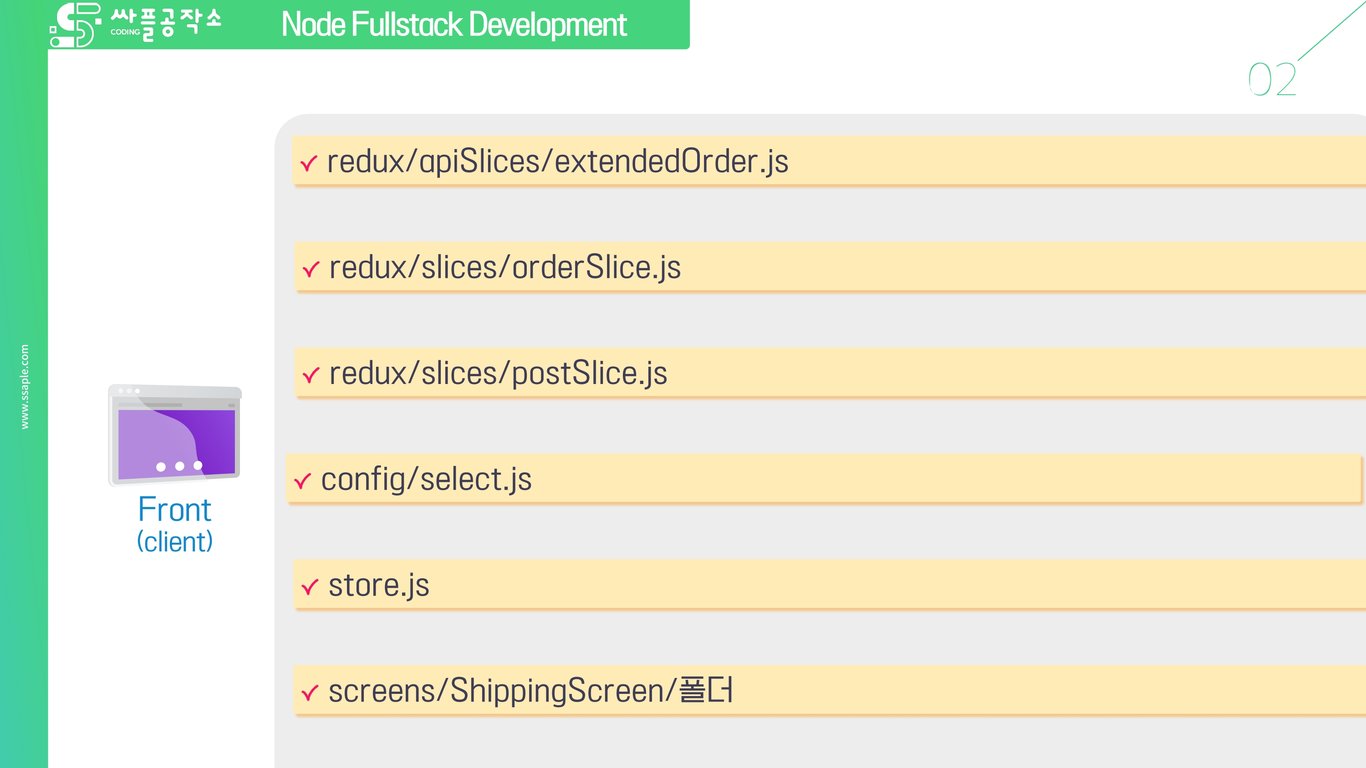Click the Ssaple coding workshop logo icon

click(75, 25)
